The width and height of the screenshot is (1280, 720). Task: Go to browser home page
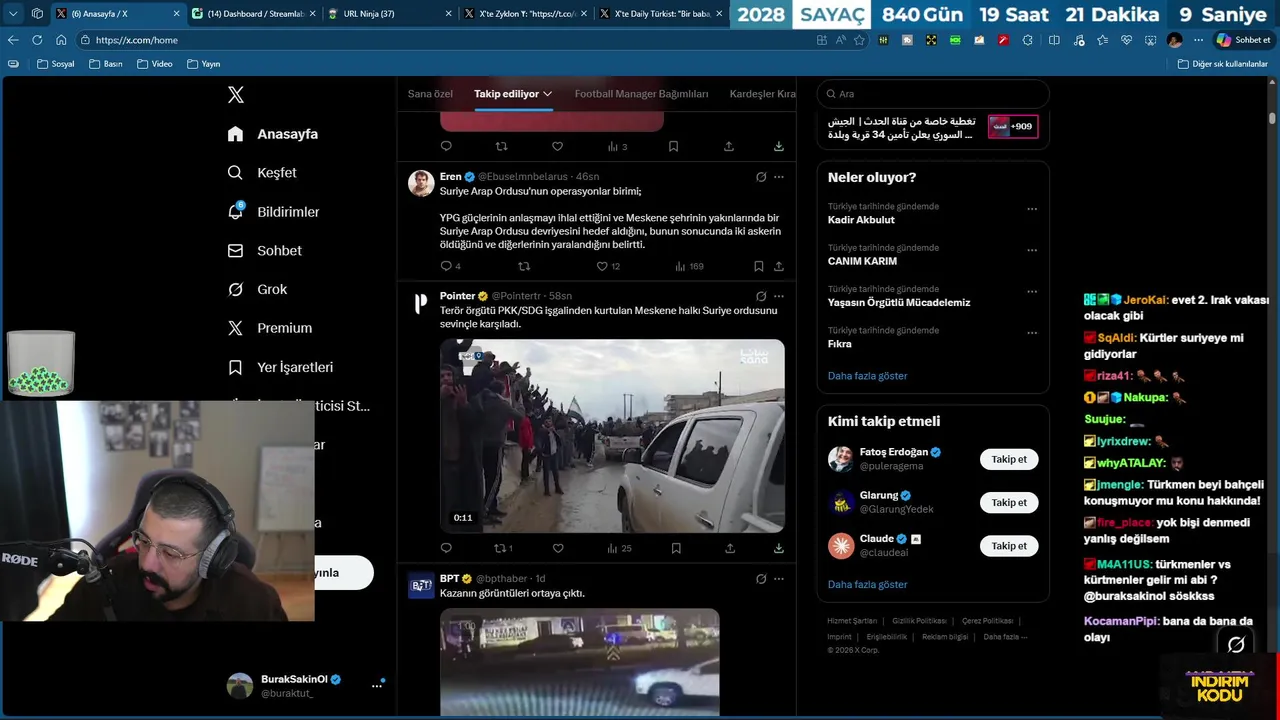(61, 40)
